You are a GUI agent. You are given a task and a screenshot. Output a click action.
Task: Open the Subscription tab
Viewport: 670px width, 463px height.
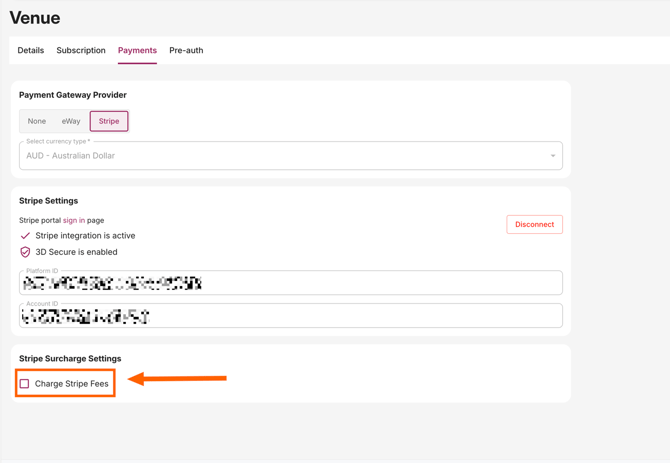81,50
